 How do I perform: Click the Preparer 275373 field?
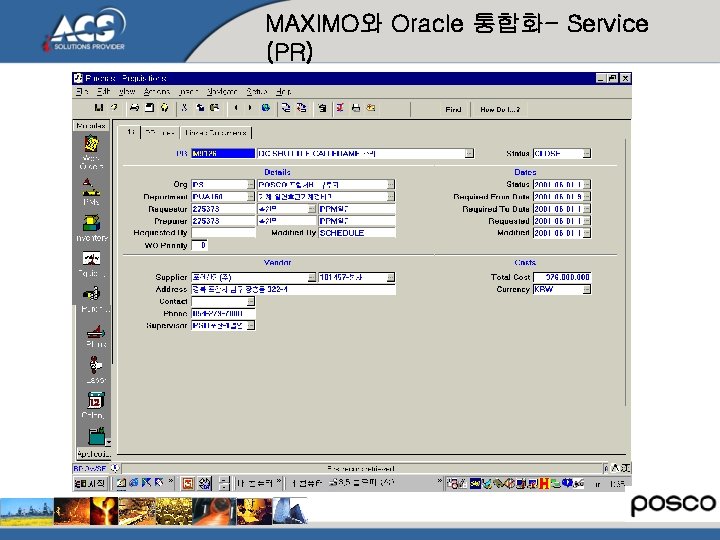point(223,221)
